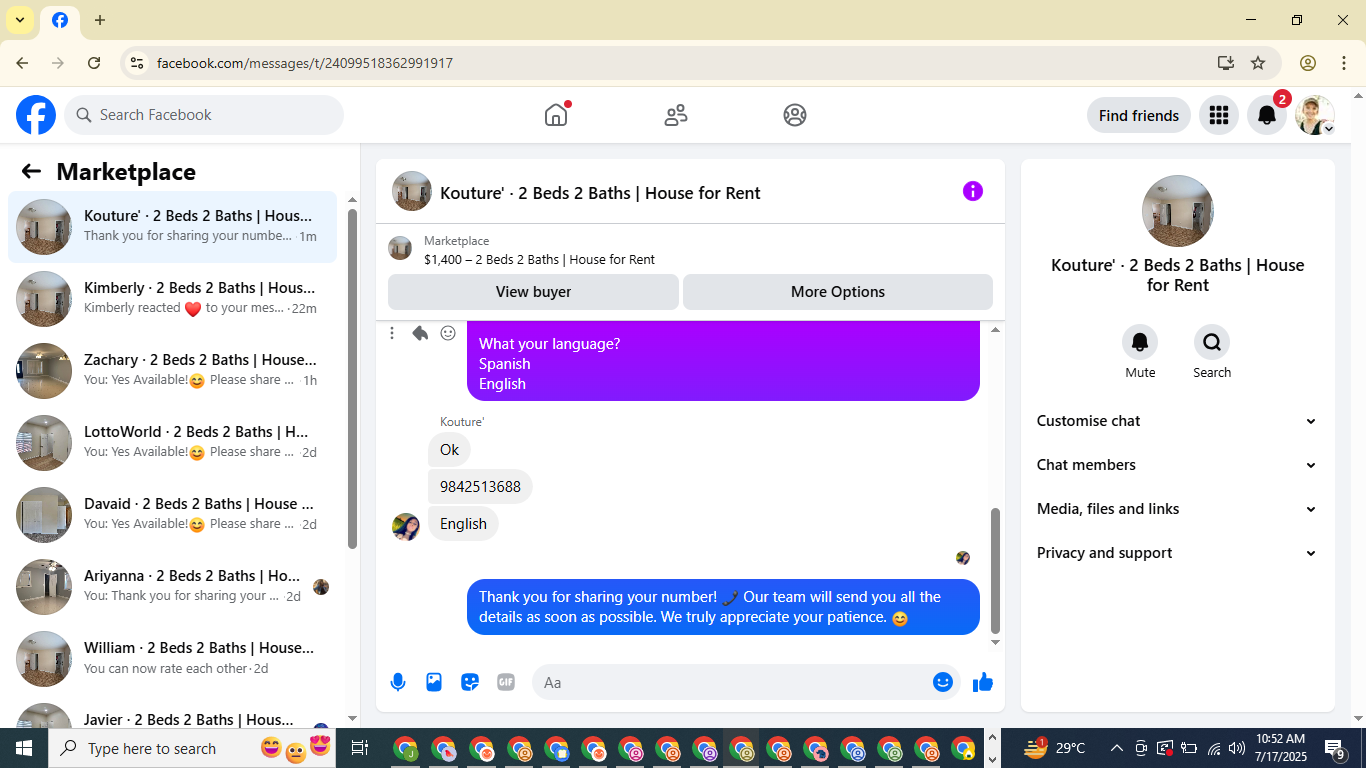Open the Marketplace listing $1,400 link
This screenshot has height=768, width=1366.
[539, 260]
